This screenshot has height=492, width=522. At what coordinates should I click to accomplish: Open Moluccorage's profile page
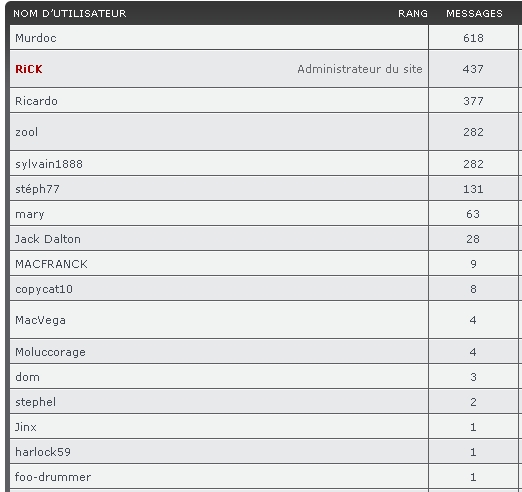tap(50, 352)
